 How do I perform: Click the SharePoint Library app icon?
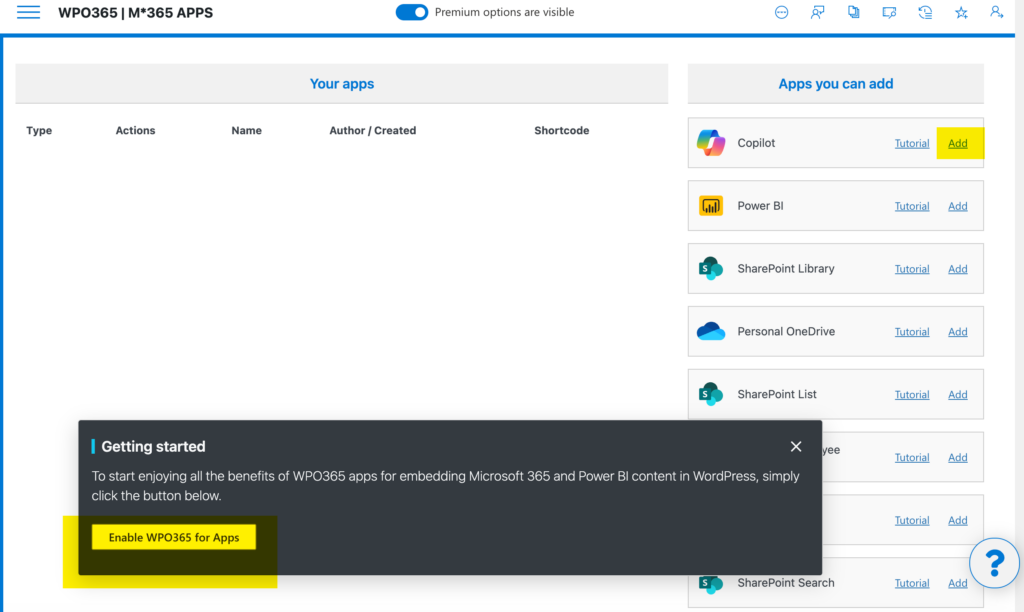(x=711, y=268)
